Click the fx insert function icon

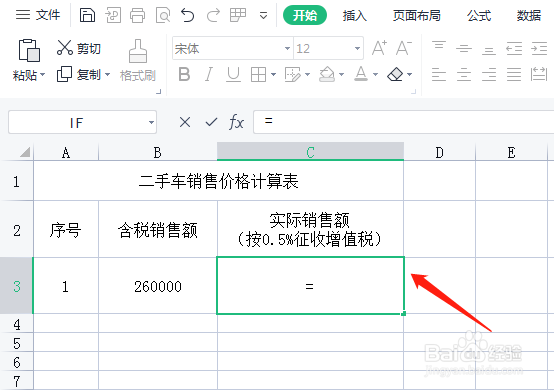(x=236, y=122)
